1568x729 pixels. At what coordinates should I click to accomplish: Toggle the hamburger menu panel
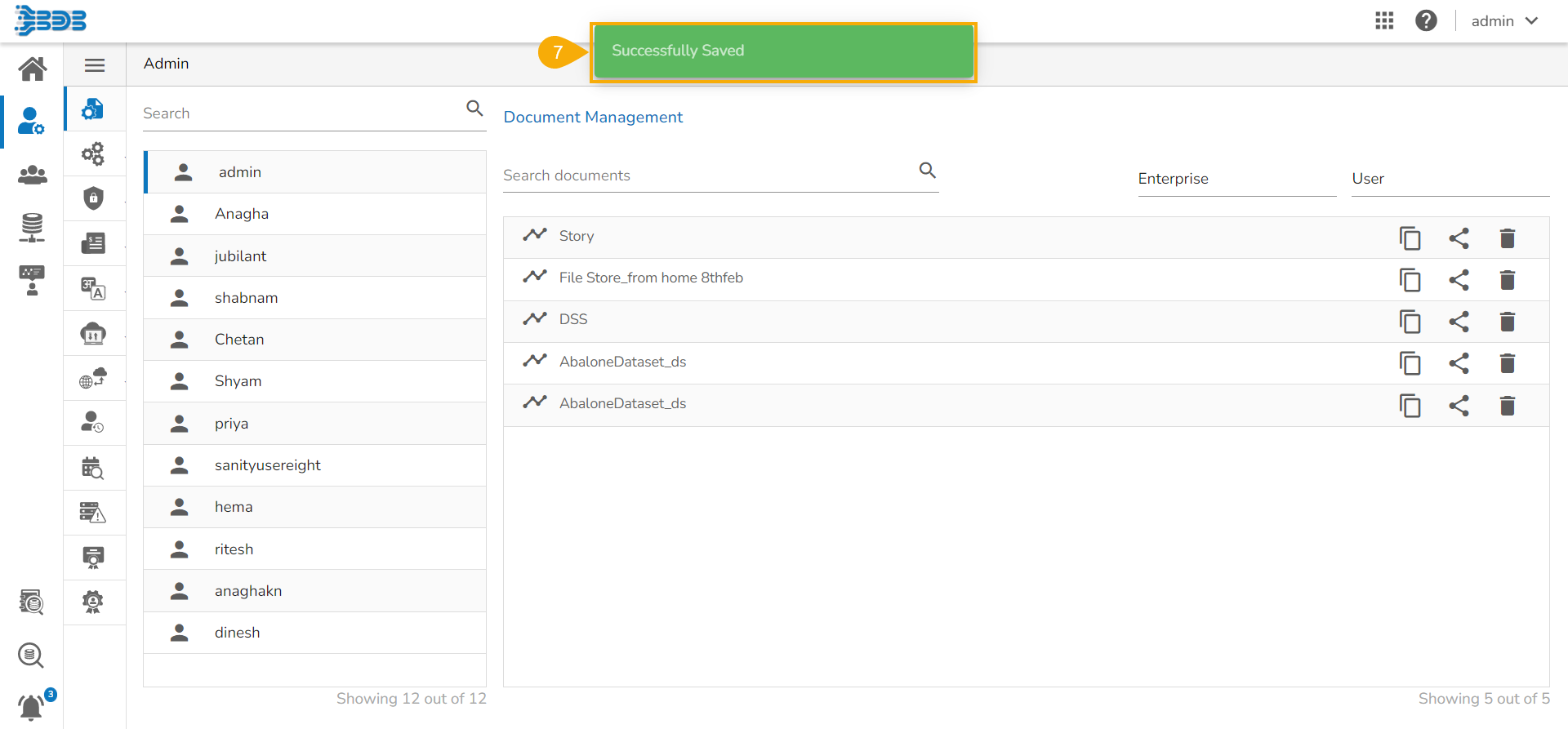click(95, 65)
